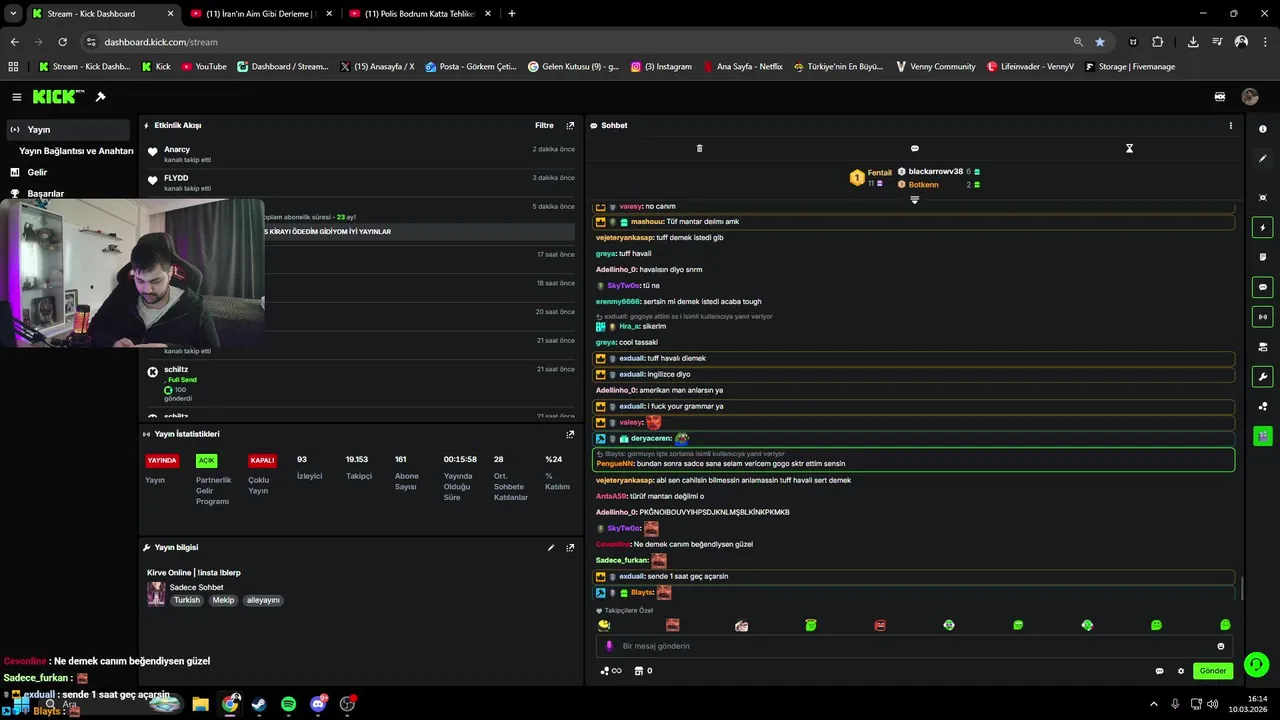Open Discord from the taskbar
This screenshot has width=1280, height=720.
(318, 704)
